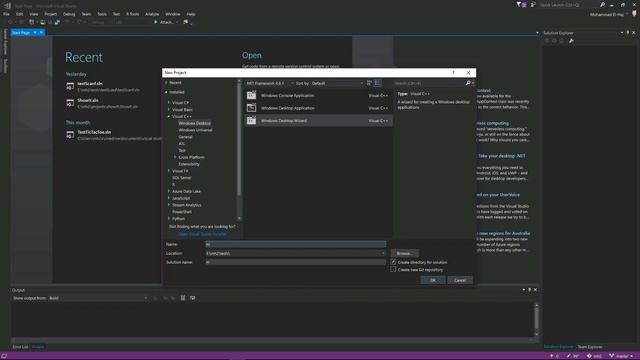Pin the Output panel with auto-hide icon

click(529, 290)
